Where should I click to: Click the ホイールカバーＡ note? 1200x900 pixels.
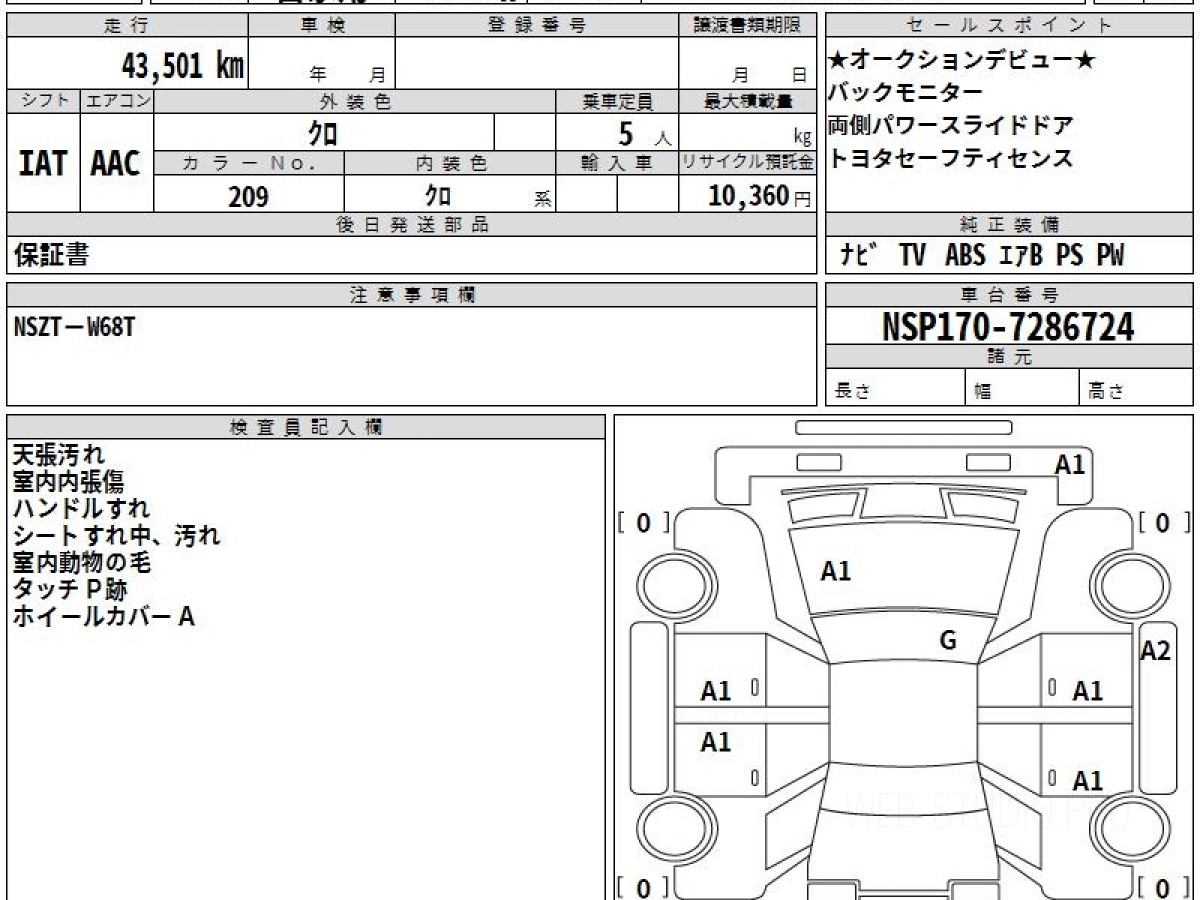[x=103, y=617]
